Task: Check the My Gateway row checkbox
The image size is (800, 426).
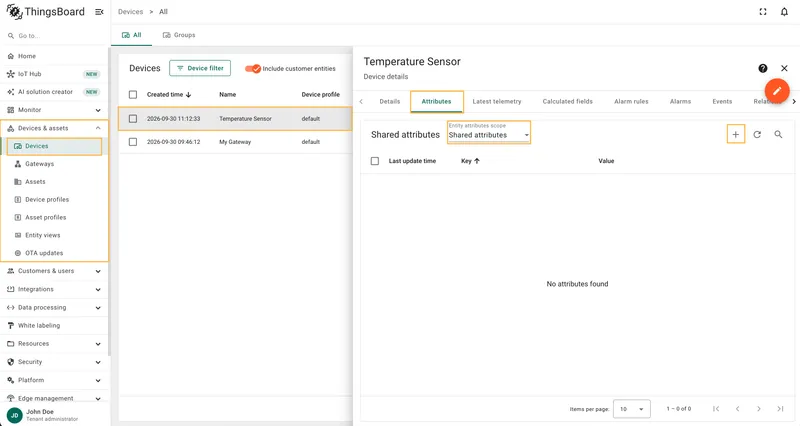Action: pos(133,142)
